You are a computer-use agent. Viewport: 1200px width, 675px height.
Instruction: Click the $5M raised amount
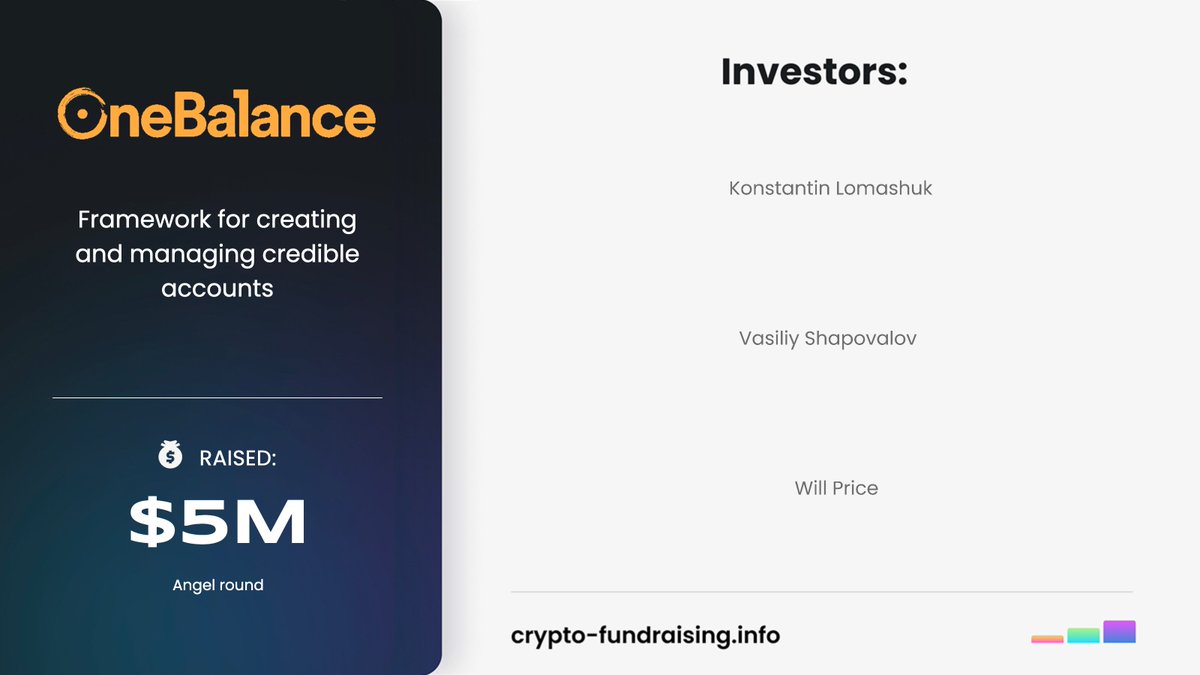pyautogui.click(x=218, y=523)
